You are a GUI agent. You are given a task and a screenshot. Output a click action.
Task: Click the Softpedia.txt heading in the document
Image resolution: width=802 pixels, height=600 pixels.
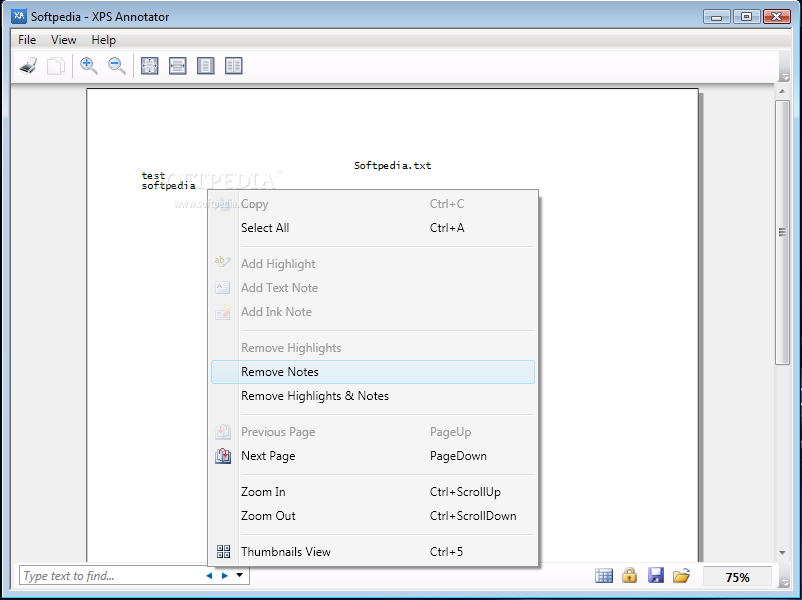392,165
